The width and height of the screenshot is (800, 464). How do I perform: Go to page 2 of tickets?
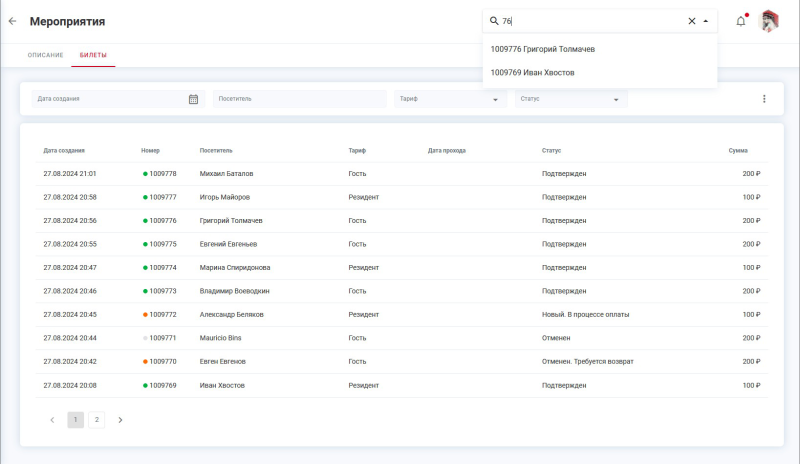coord(97,420)
